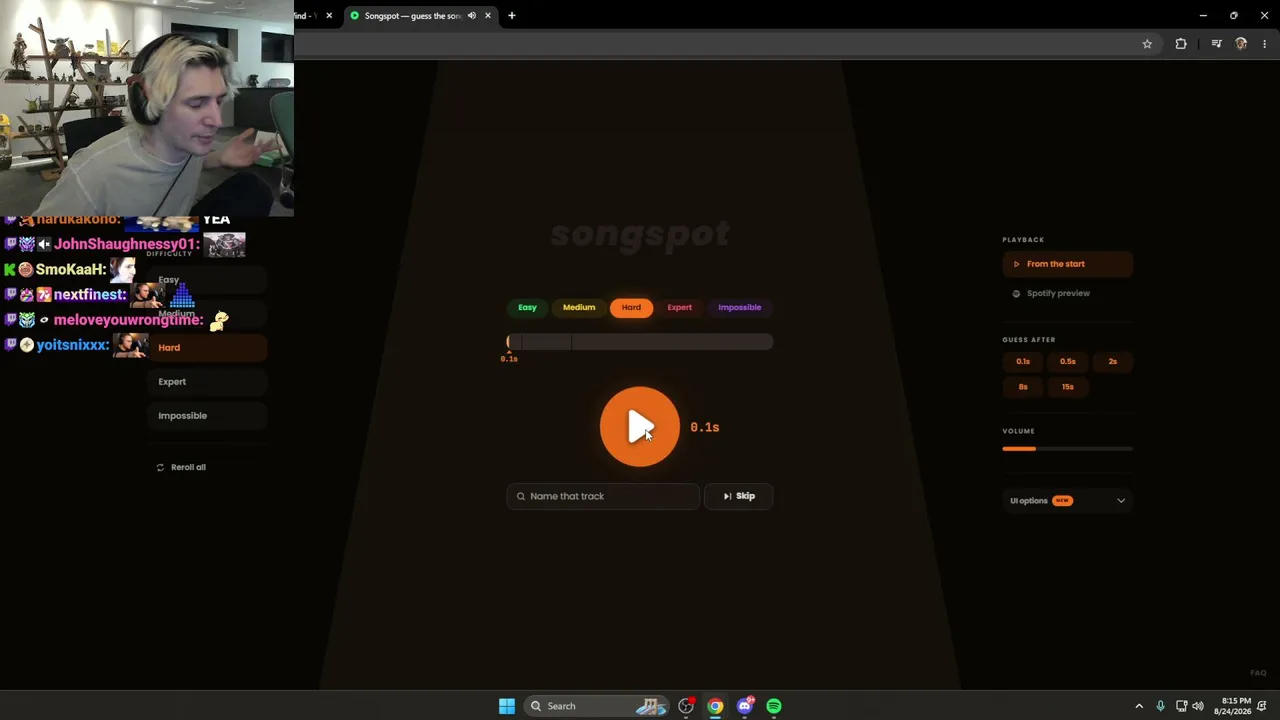
Task: Click the Name that track search field
Action: coord(603,496)
